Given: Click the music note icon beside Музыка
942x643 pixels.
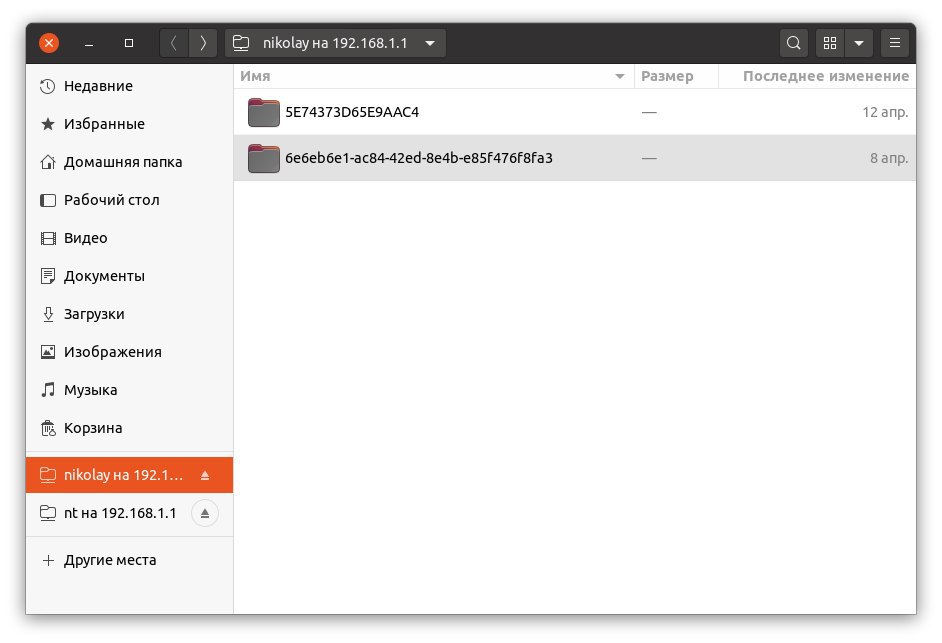Looking at the screenshot, I should pyautogui.click(x=47, y=390).
